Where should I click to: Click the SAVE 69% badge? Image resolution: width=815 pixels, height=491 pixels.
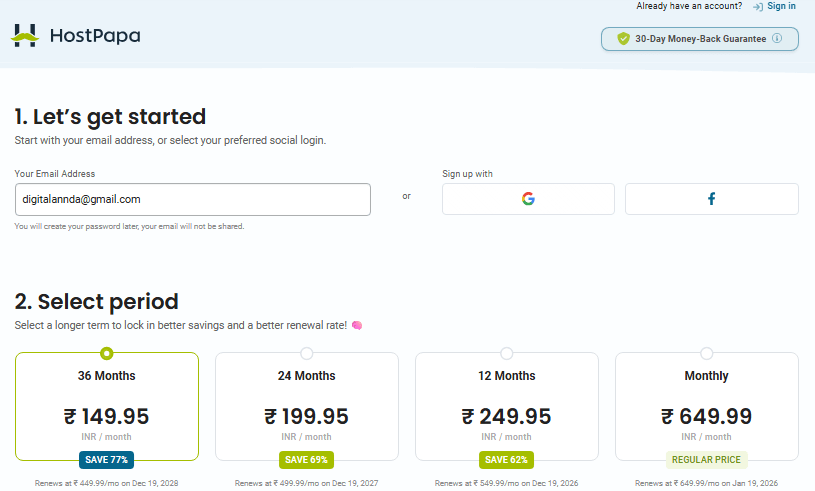[306, 460]
